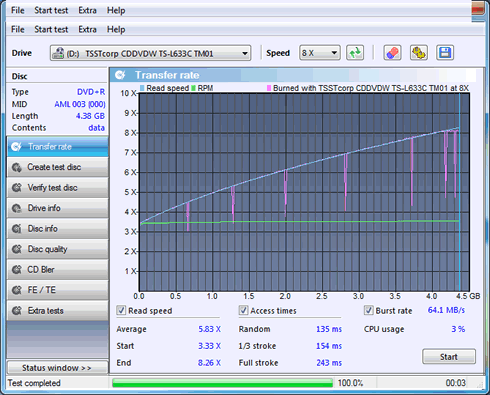The image size is (490, 395).
Task: Click the Random access time 135 ms
Action: click(x=329, y=329)
